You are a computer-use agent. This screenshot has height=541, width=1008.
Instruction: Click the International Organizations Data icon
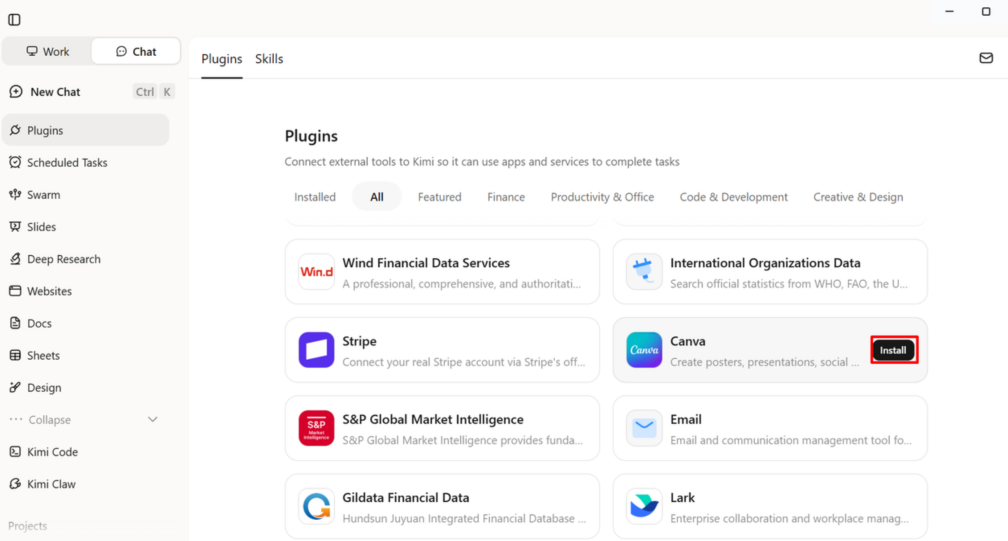pyautogui.click(x=644, y=272)
